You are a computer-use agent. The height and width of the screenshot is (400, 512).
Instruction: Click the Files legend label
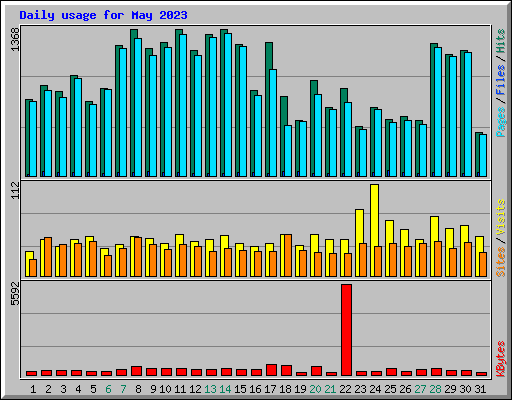[501, 80]
